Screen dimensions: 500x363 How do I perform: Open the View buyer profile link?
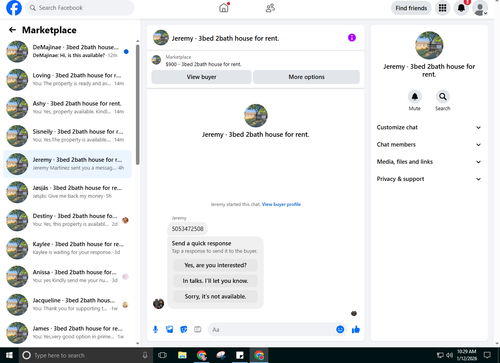(281, 204)
